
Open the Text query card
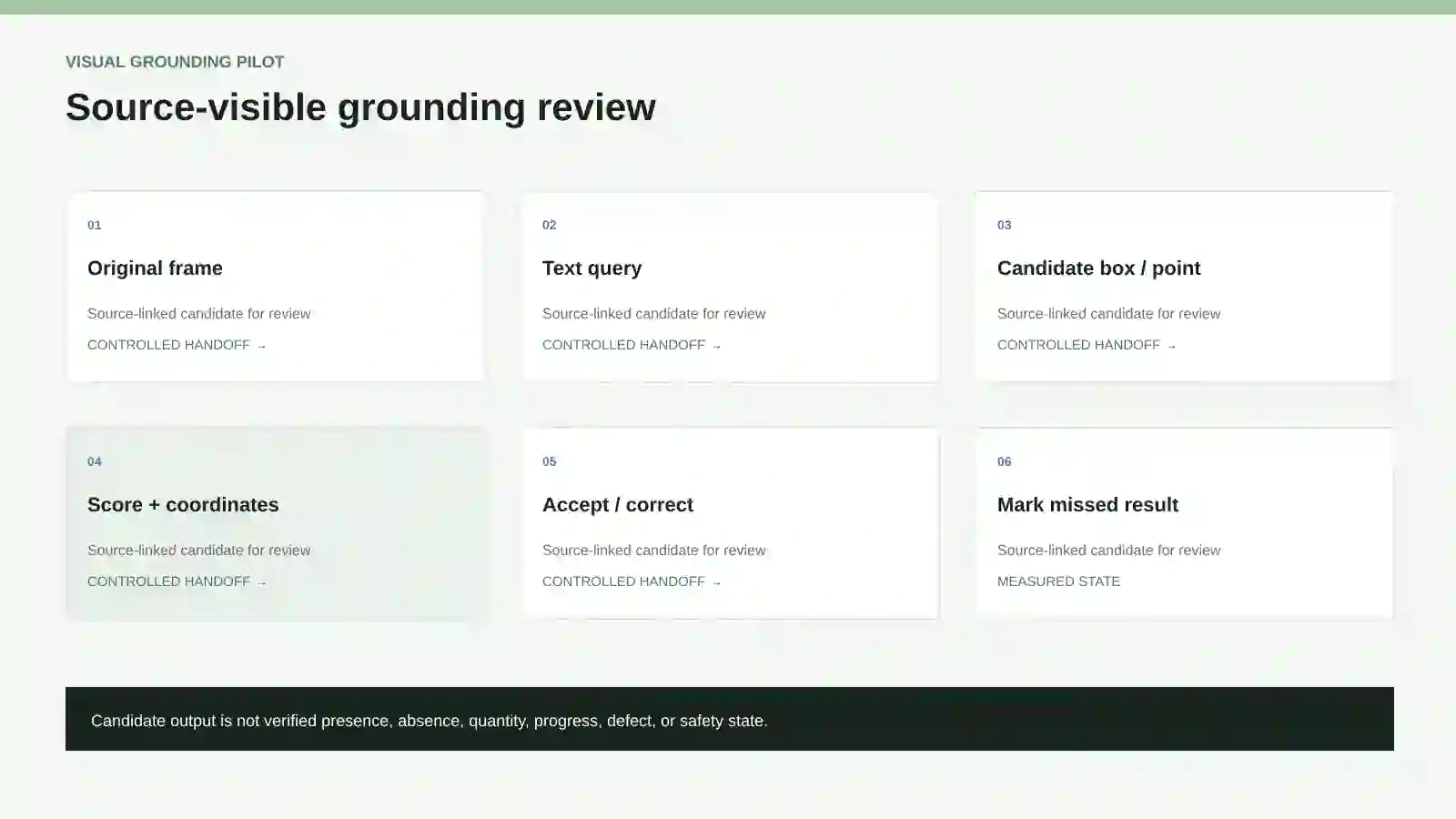point(730,286)
